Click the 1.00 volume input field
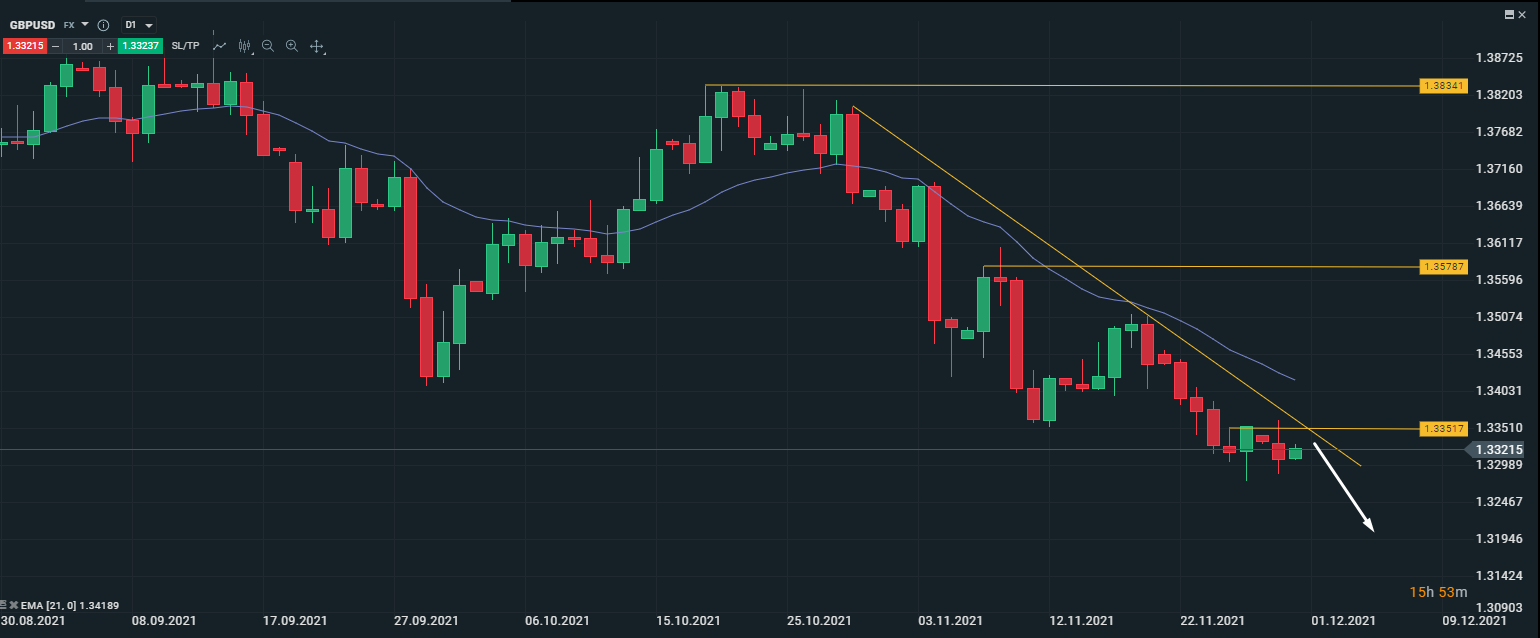The width and height of the screenshot is (1540, 638). pos(83,46)
